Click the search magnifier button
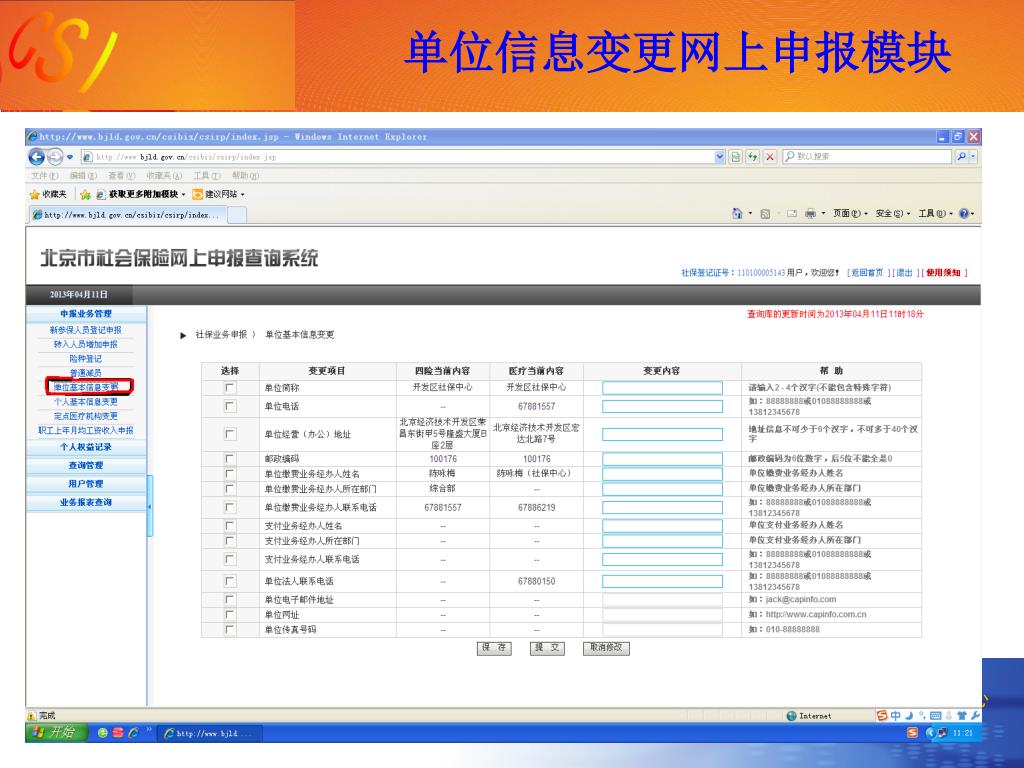The image size is (1024, 768). pyautogui.click(x=961, y=157)
